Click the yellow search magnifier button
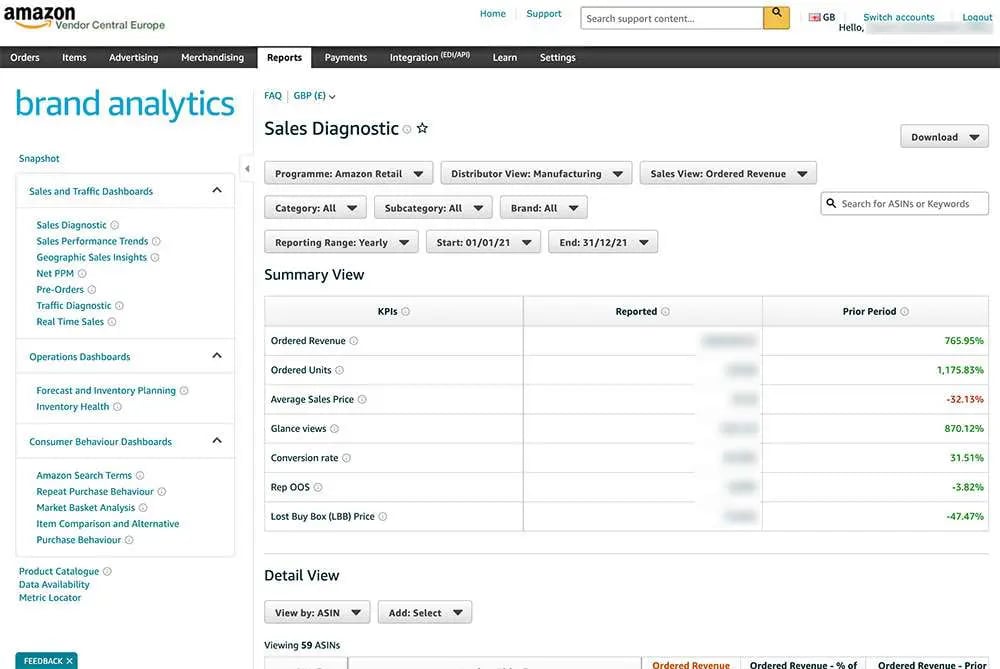Image resolution: width=1000 pixels, height=669 pixels. [x=776, y=17]
